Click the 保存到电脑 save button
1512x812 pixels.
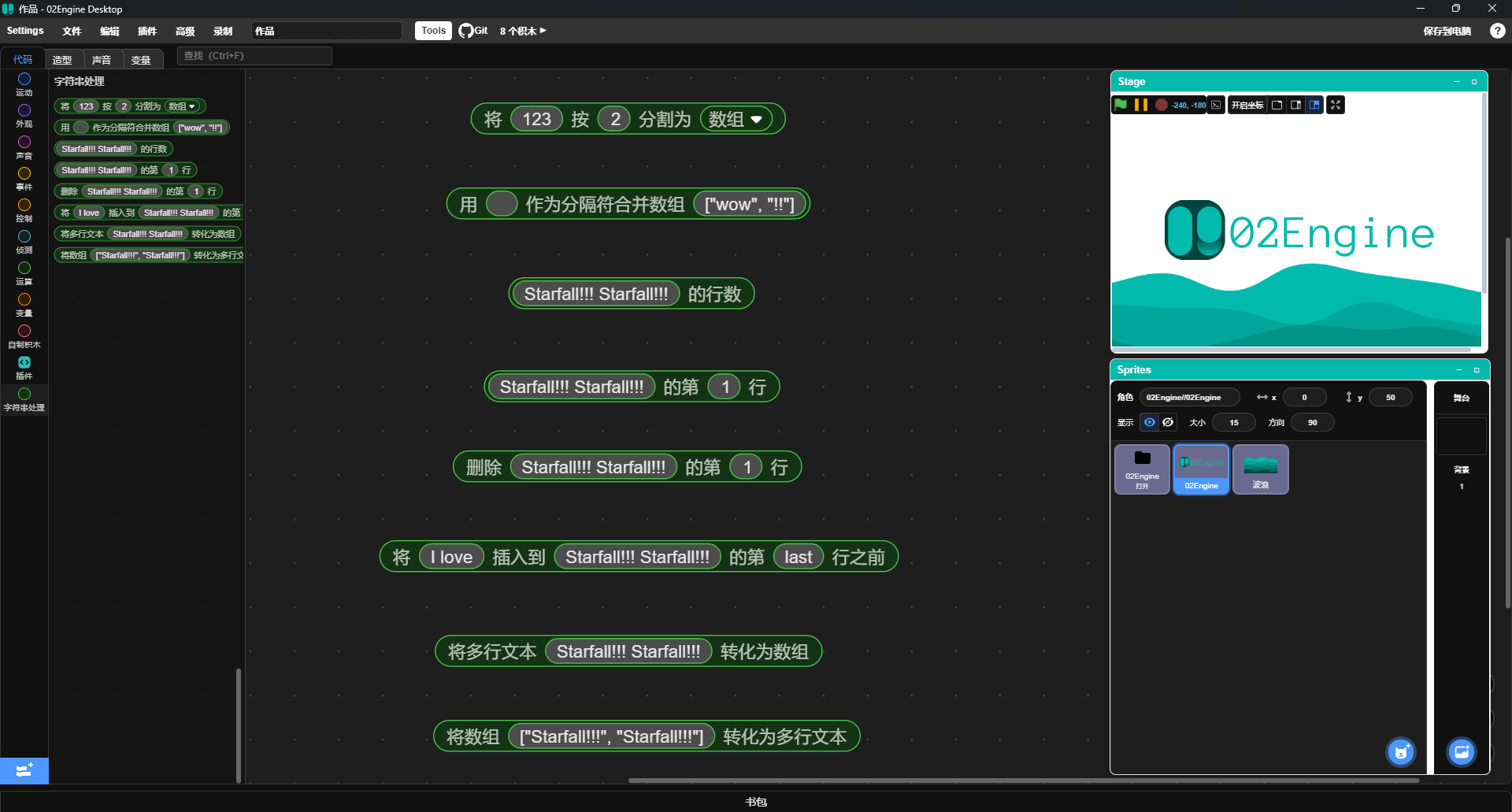1447,31
